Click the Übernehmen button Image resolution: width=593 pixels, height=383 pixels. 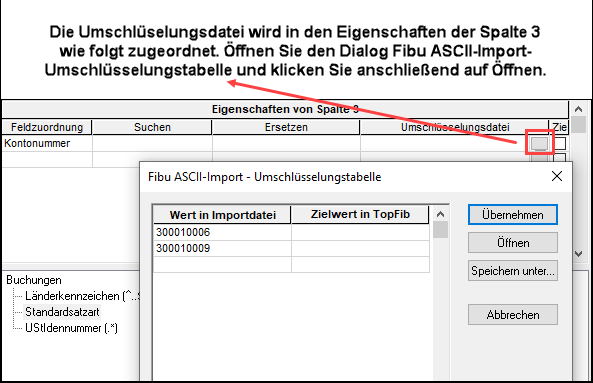512,215
